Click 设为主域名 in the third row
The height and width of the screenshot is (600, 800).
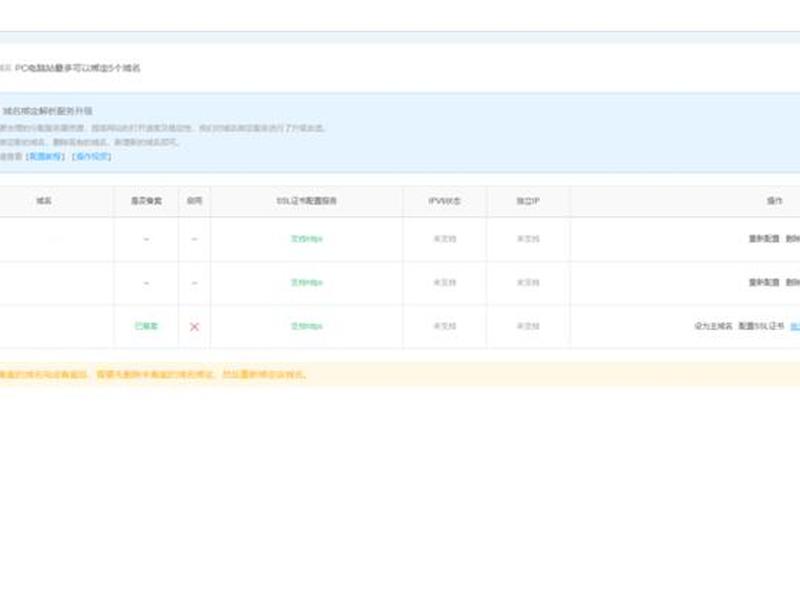point(713,326)
